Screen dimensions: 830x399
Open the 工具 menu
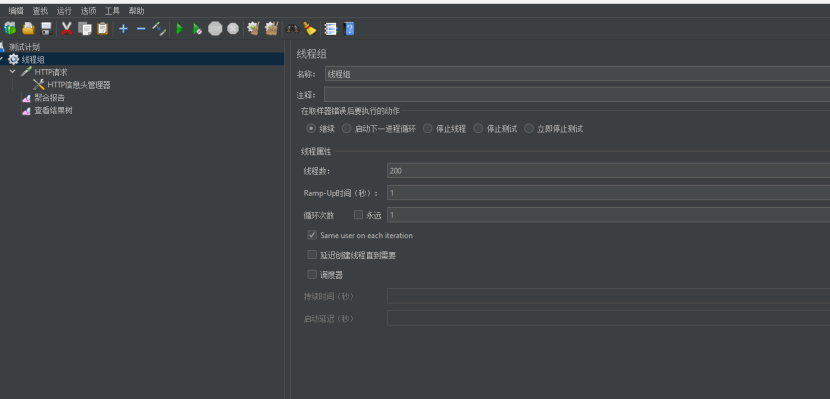[112, 11]
